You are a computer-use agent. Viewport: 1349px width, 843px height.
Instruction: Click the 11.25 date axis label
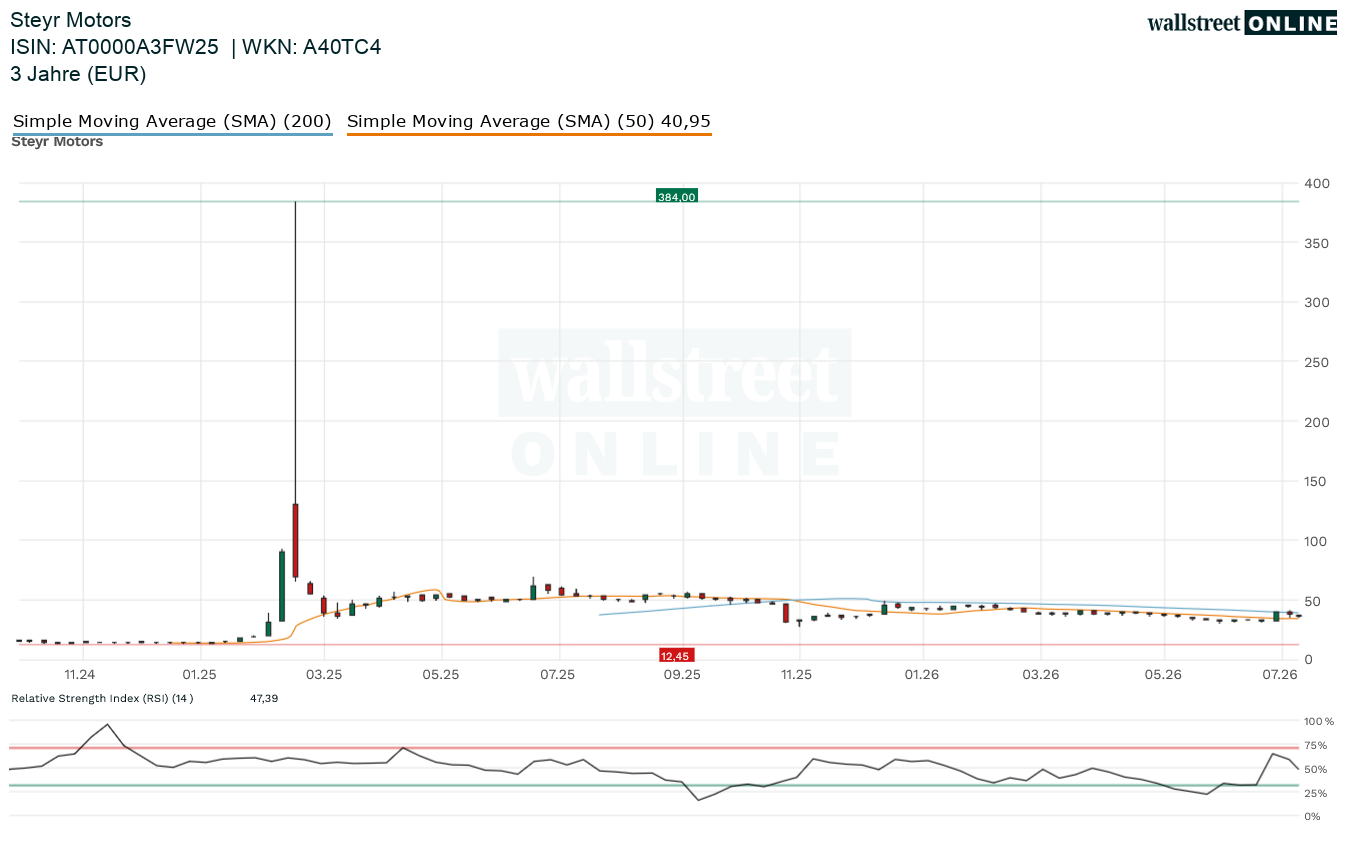(x=797, y=675)
